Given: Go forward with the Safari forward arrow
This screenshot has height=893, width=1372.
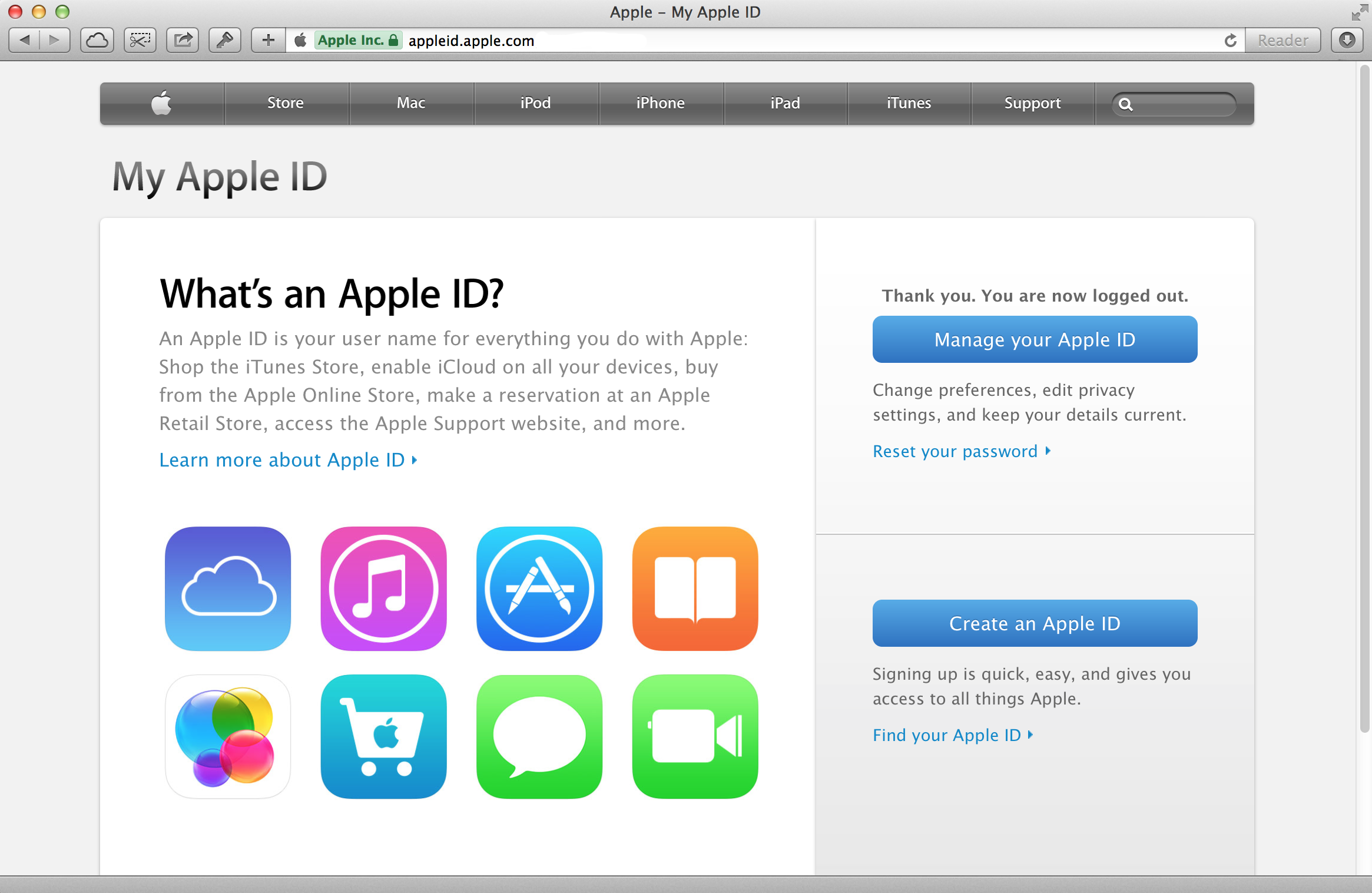Looking at the screenshot, I should pyautogui.click(x=55, y=40).
